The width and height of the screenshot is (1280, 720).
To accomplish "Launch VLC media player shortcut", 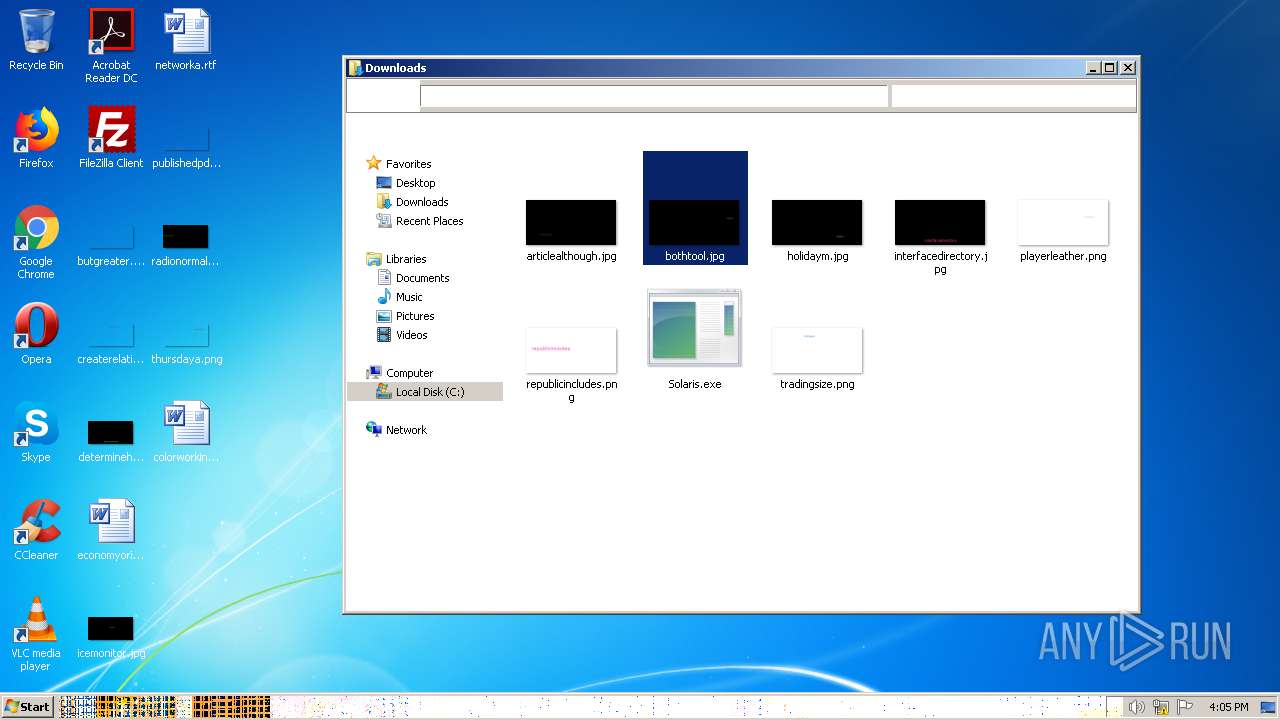I will coord(36,634).
